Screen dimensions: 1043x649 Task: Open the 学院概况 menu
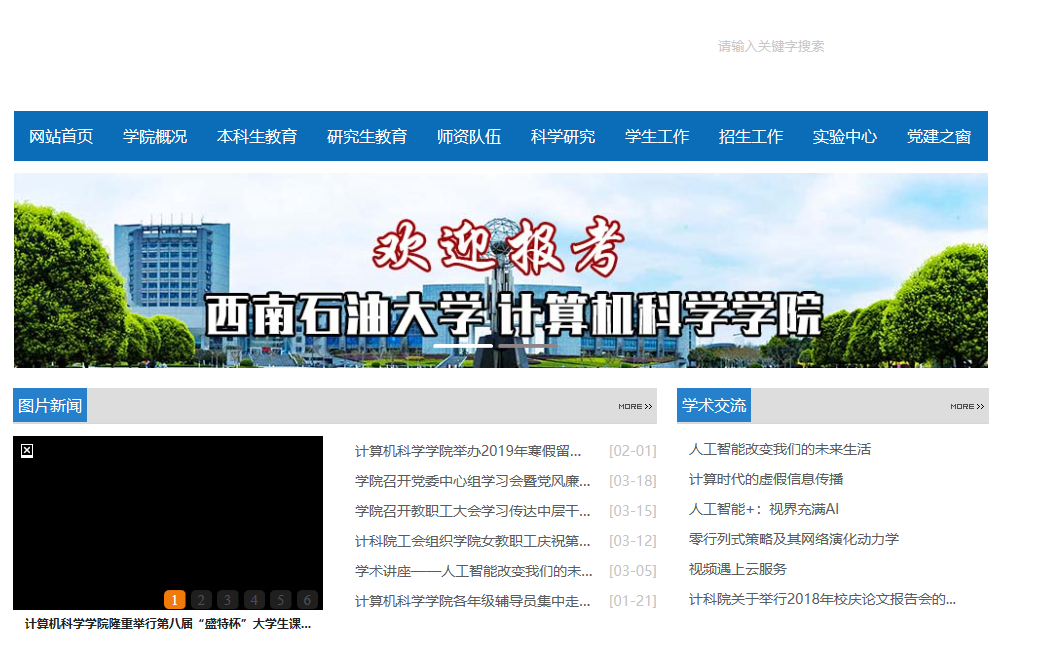point(155,136)
